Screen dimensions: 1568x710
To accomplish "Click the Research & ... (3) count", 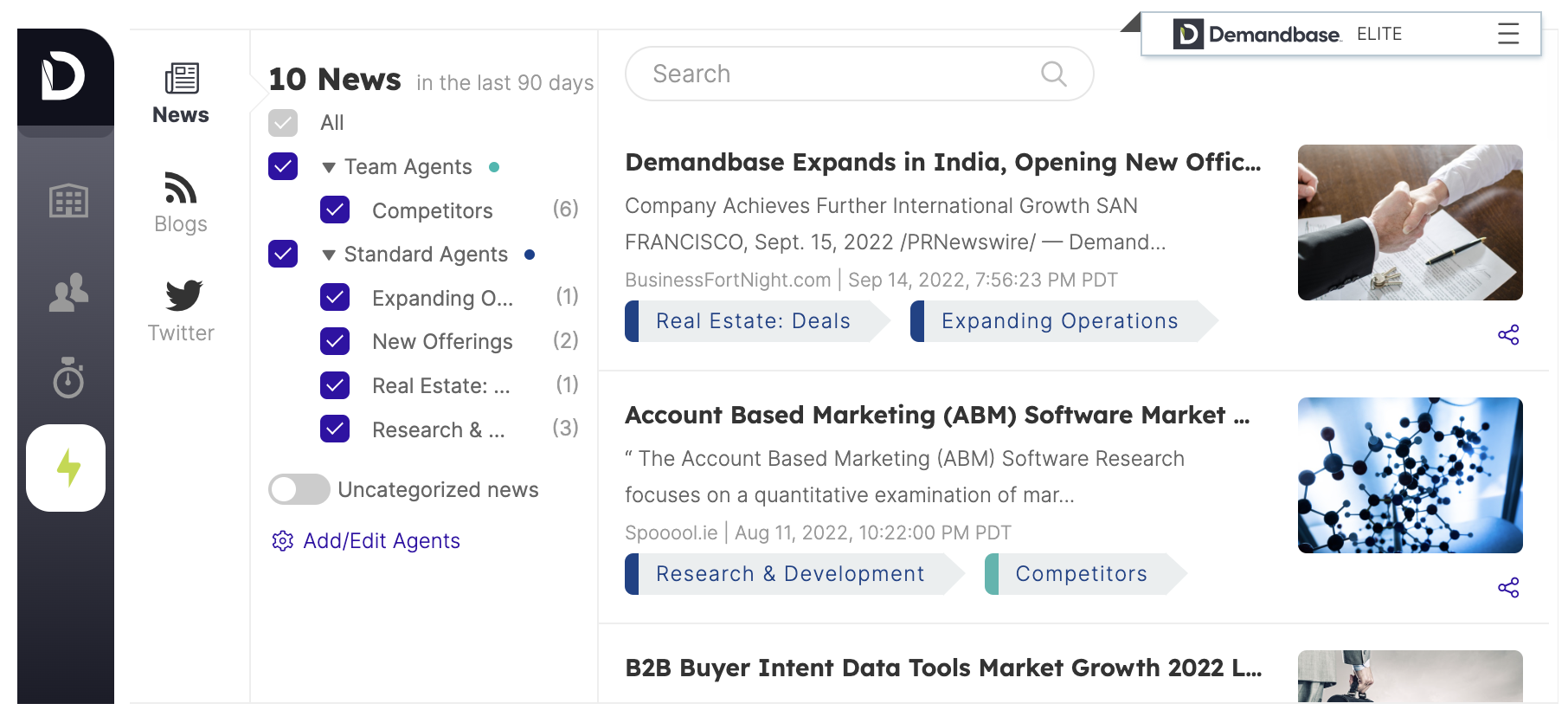I will tap(566, 428).
